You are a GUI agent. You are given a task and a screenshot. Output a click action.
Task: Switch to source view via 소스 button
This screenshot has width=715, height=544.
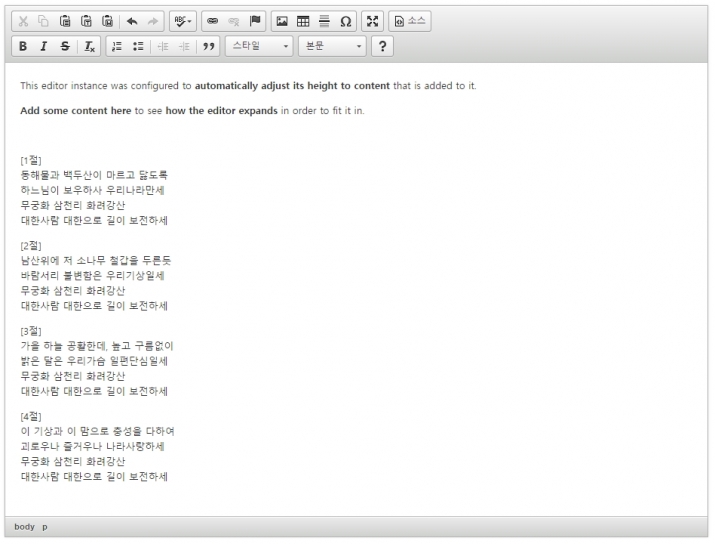tap(409, 21)
